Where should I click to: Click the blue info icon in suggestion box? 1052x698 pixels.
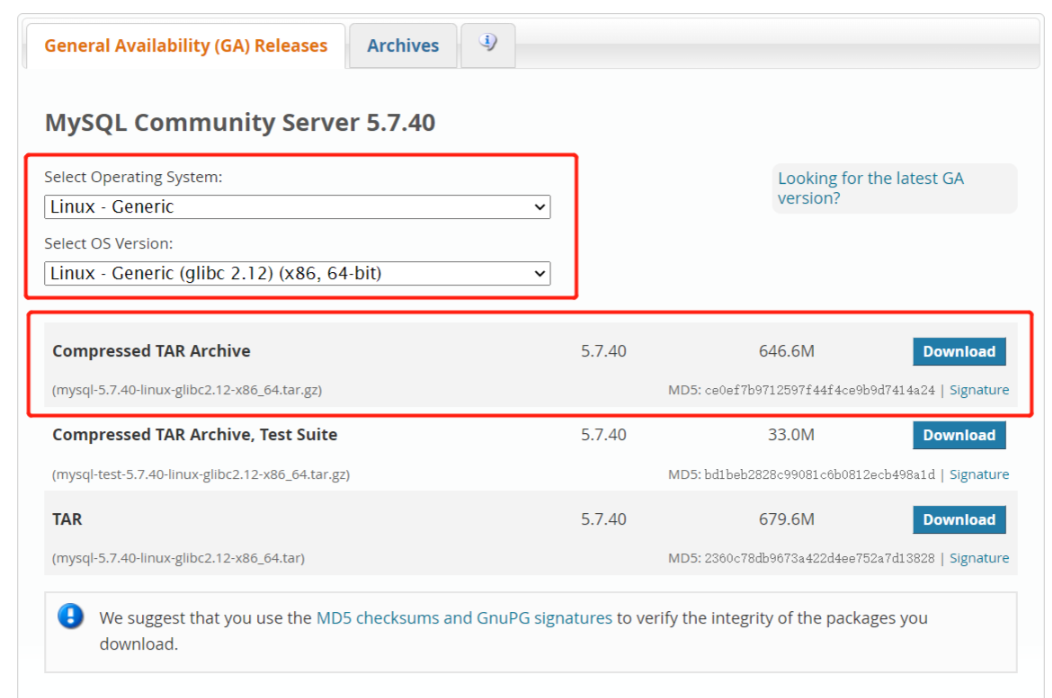pyautogui.click(x=71, y=616)
